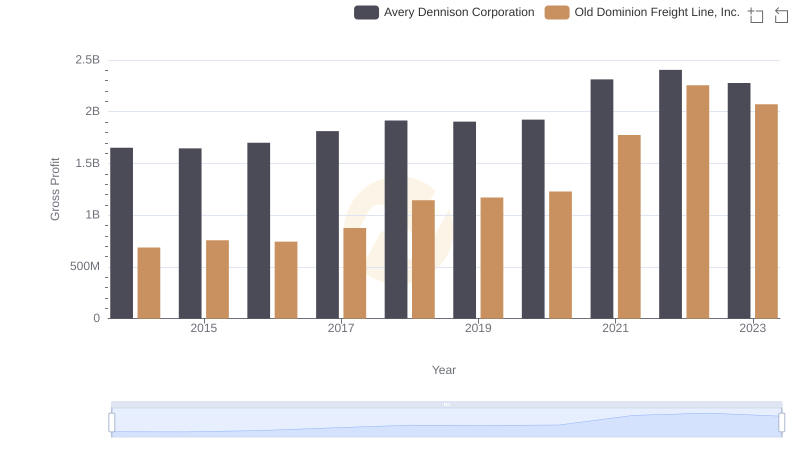Toggle Avery Dennison Corporation legend swatch
Screen dimensions: 800x461
click(366, 12)
